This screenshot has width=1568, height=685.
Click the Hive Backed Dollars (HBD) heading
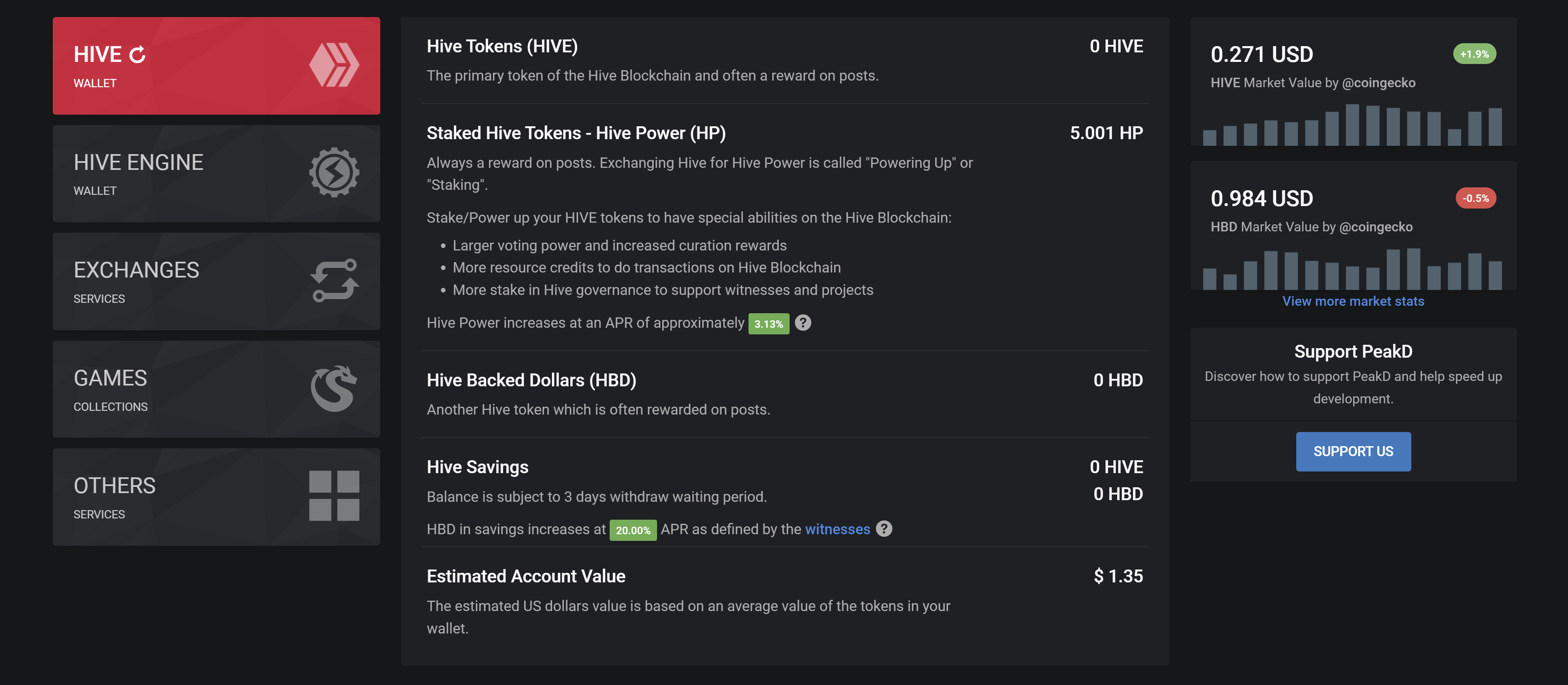click(532, 380)
